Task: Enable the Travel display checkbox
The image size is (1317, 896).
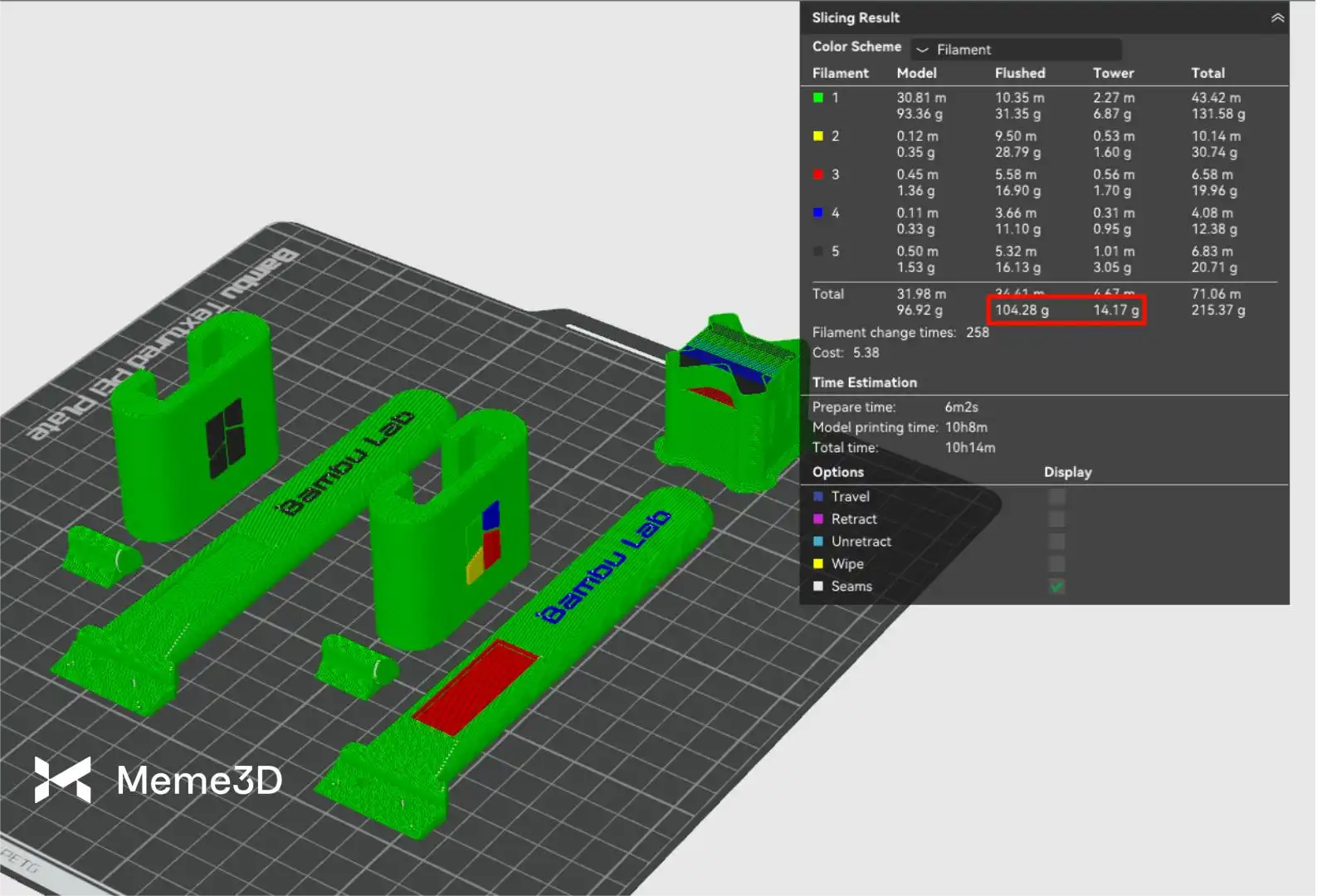Action: [x=1056, y=497]
